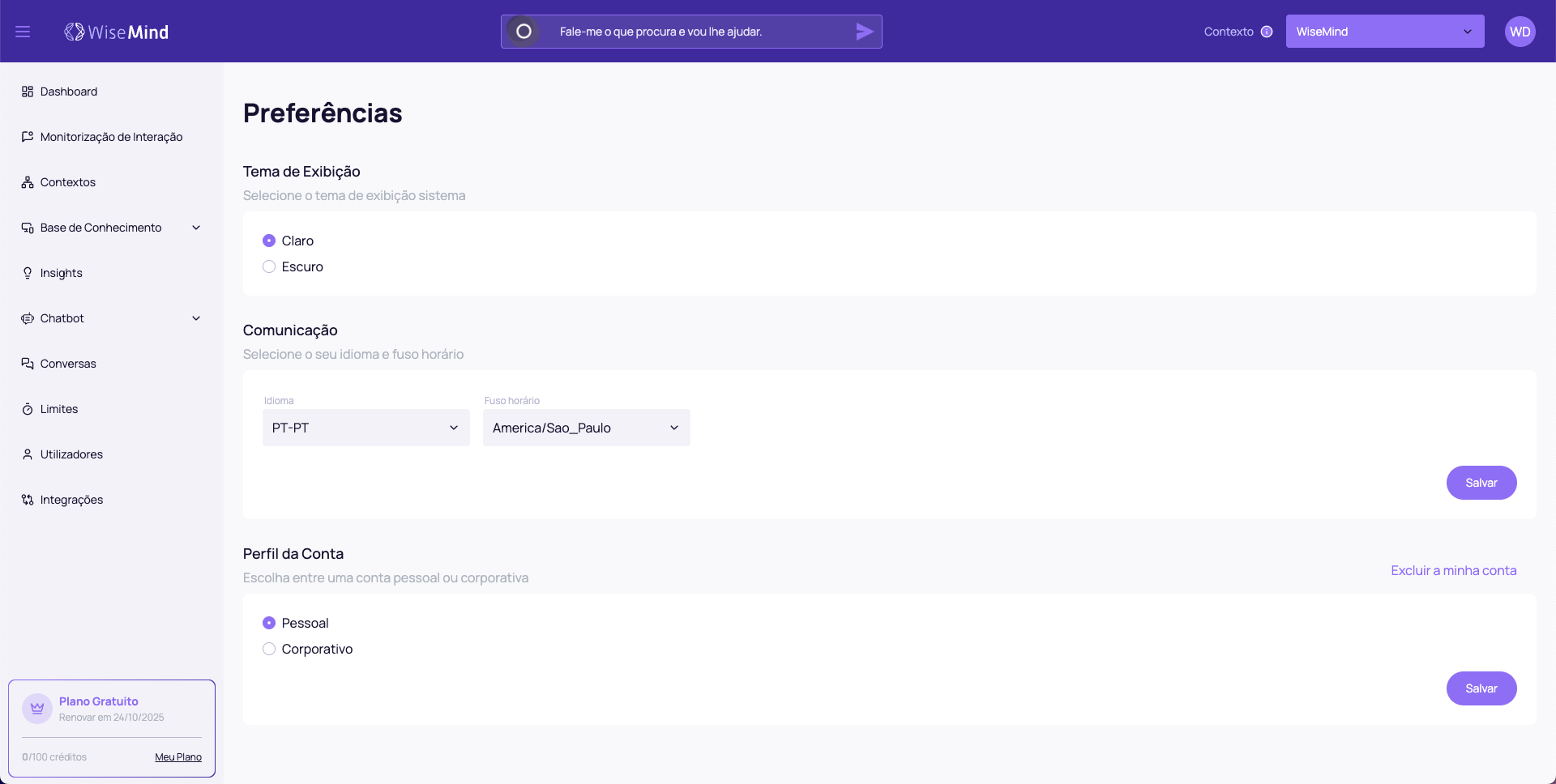
Task: Click the Insights lightbulb icon
Action: pos(28,273)
